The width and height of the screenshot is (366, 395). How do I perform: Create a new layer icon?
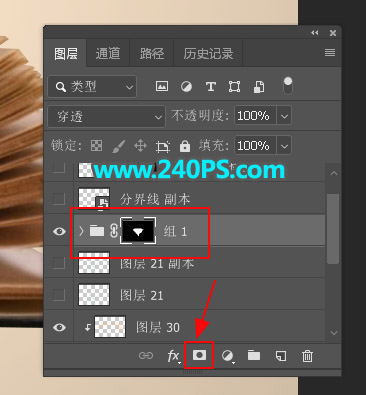click(x=281, y=356)
